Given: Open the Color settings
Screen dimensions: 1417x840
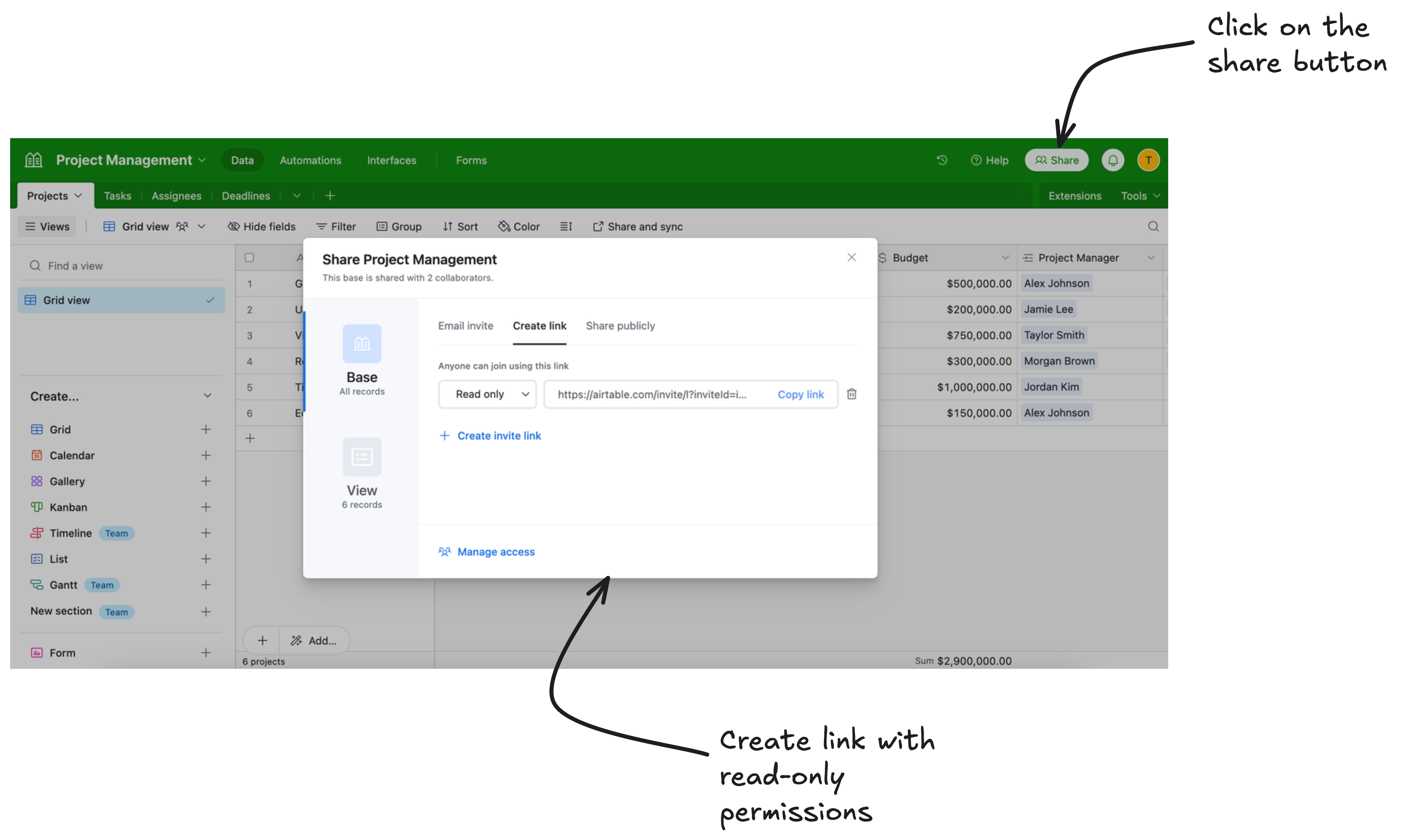Looking at the screenshot, I should 518,226.
